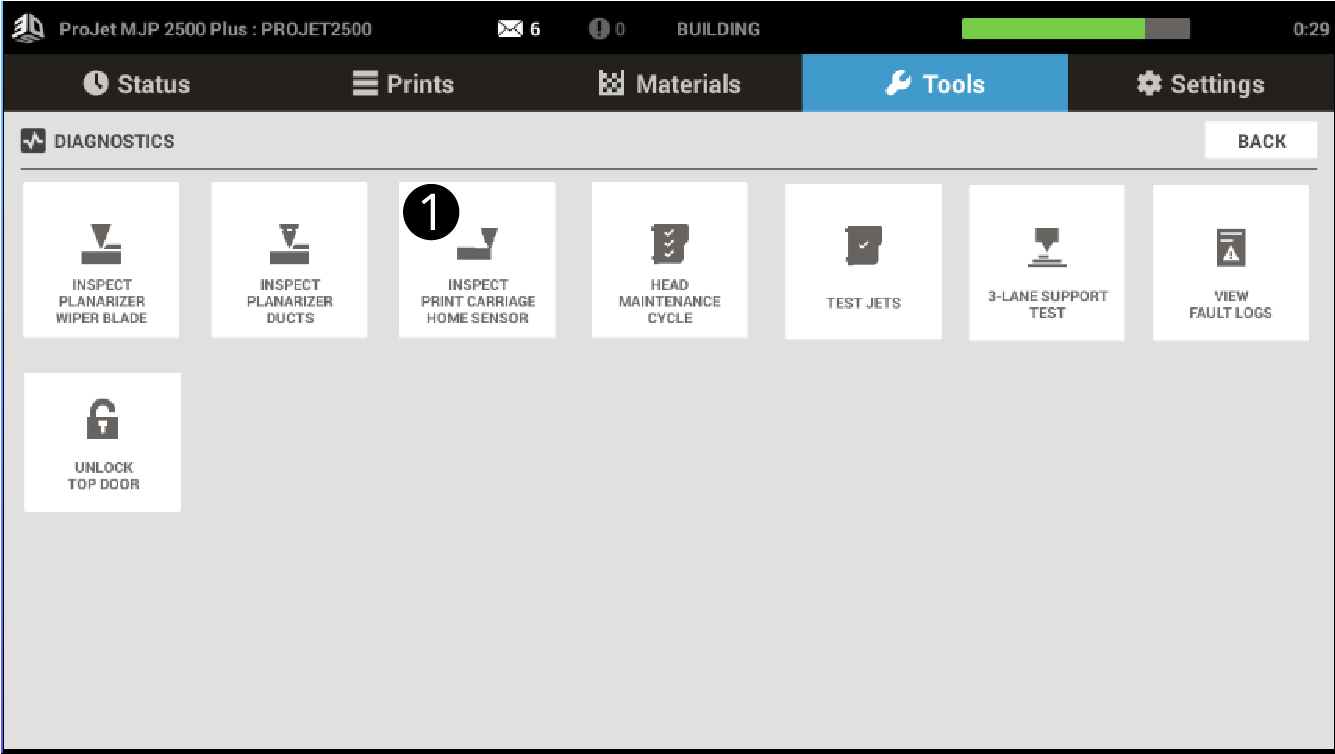Launch the 3-Lane Support Test

[1047, 262]
